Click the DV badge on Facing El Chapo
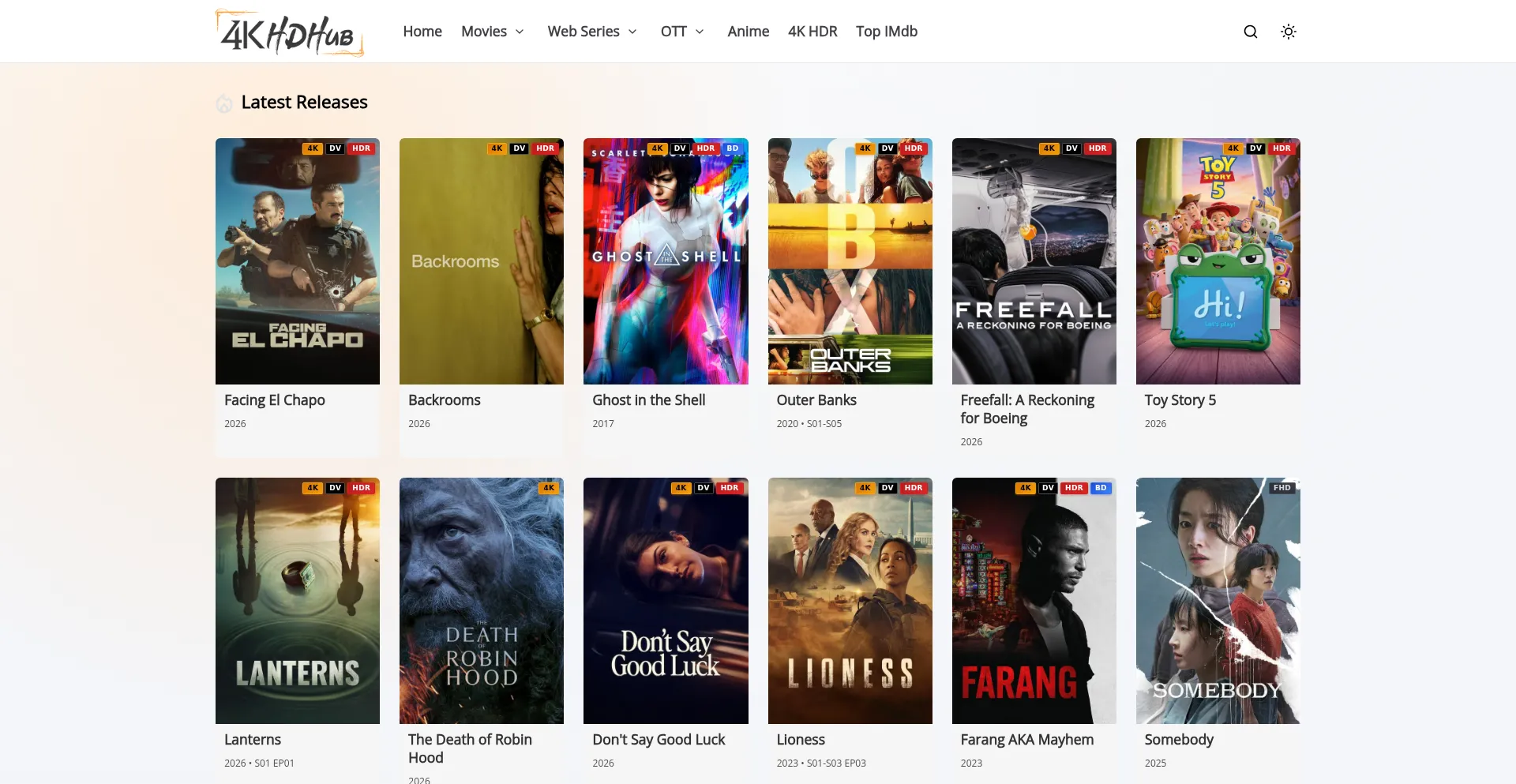 (336, 148)
